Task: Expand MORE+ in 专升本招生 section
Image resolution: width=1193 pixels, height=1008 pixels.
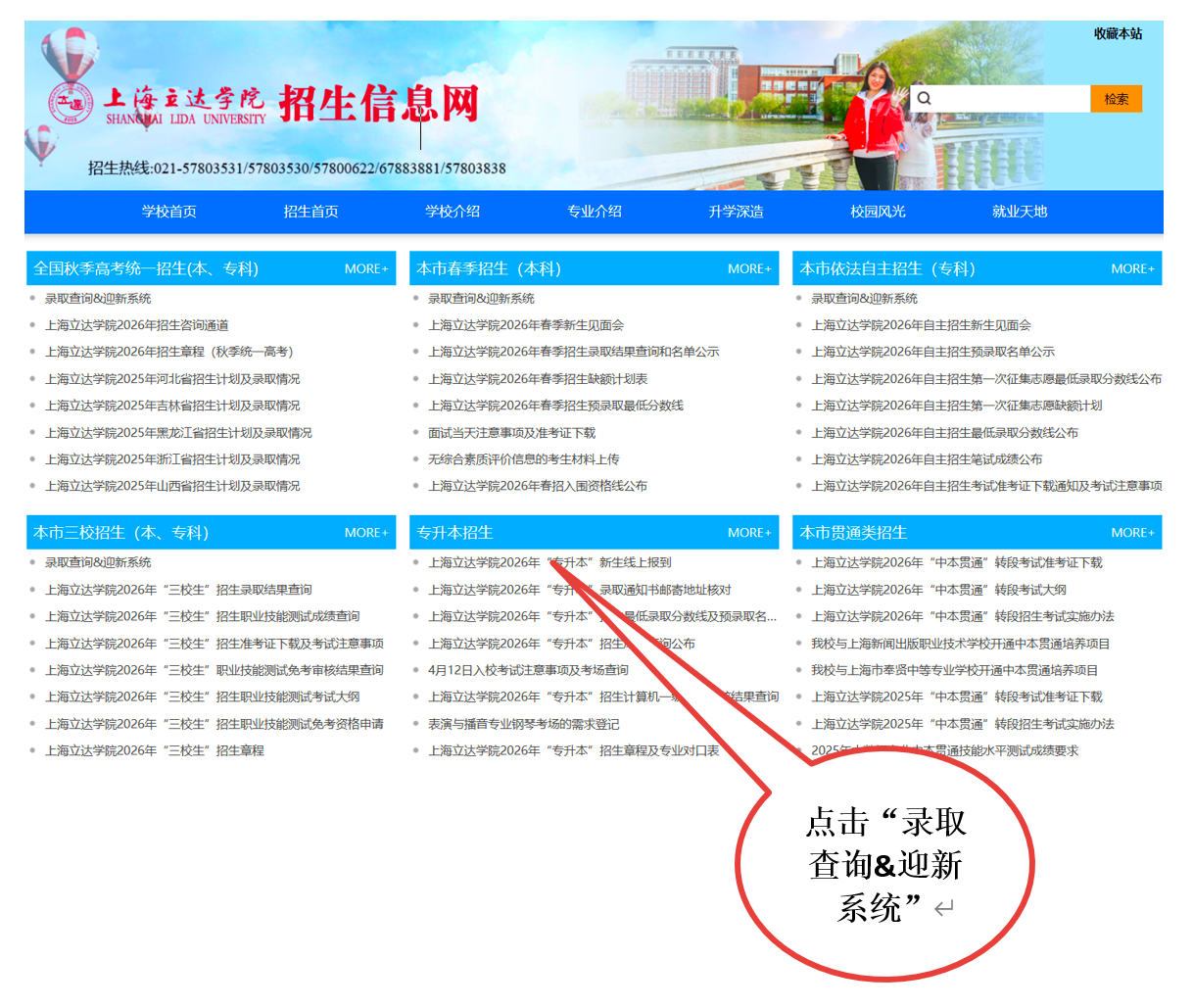Action: [749, 533]
